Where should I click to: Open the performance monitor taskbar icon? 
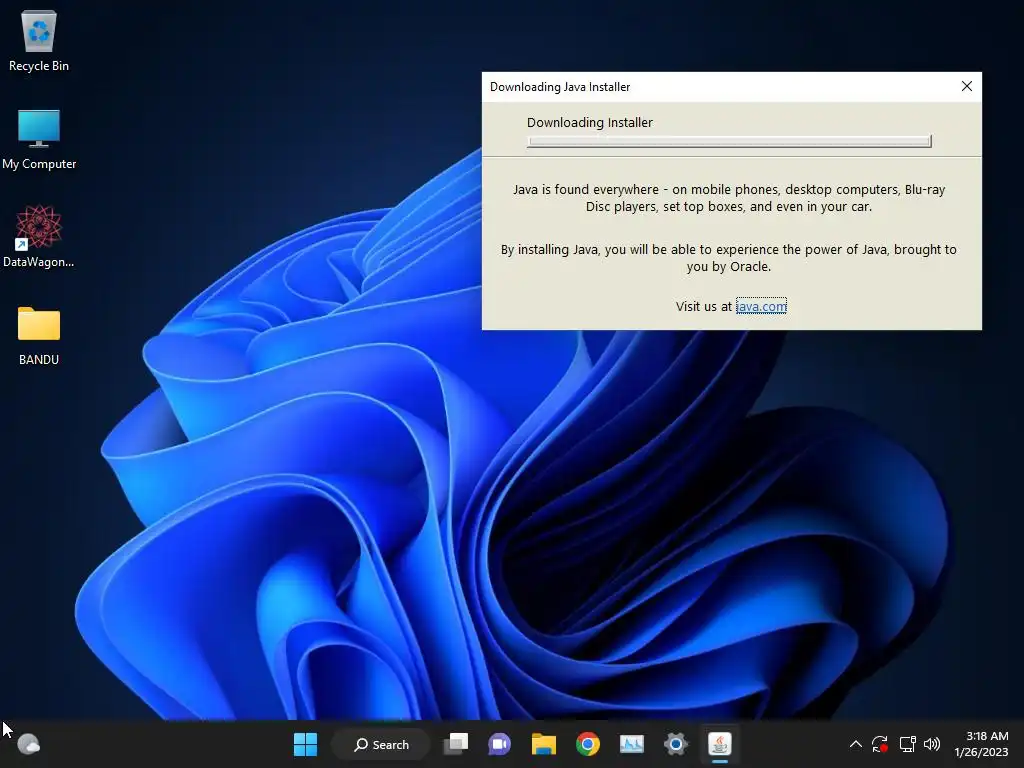click(632, 744)
